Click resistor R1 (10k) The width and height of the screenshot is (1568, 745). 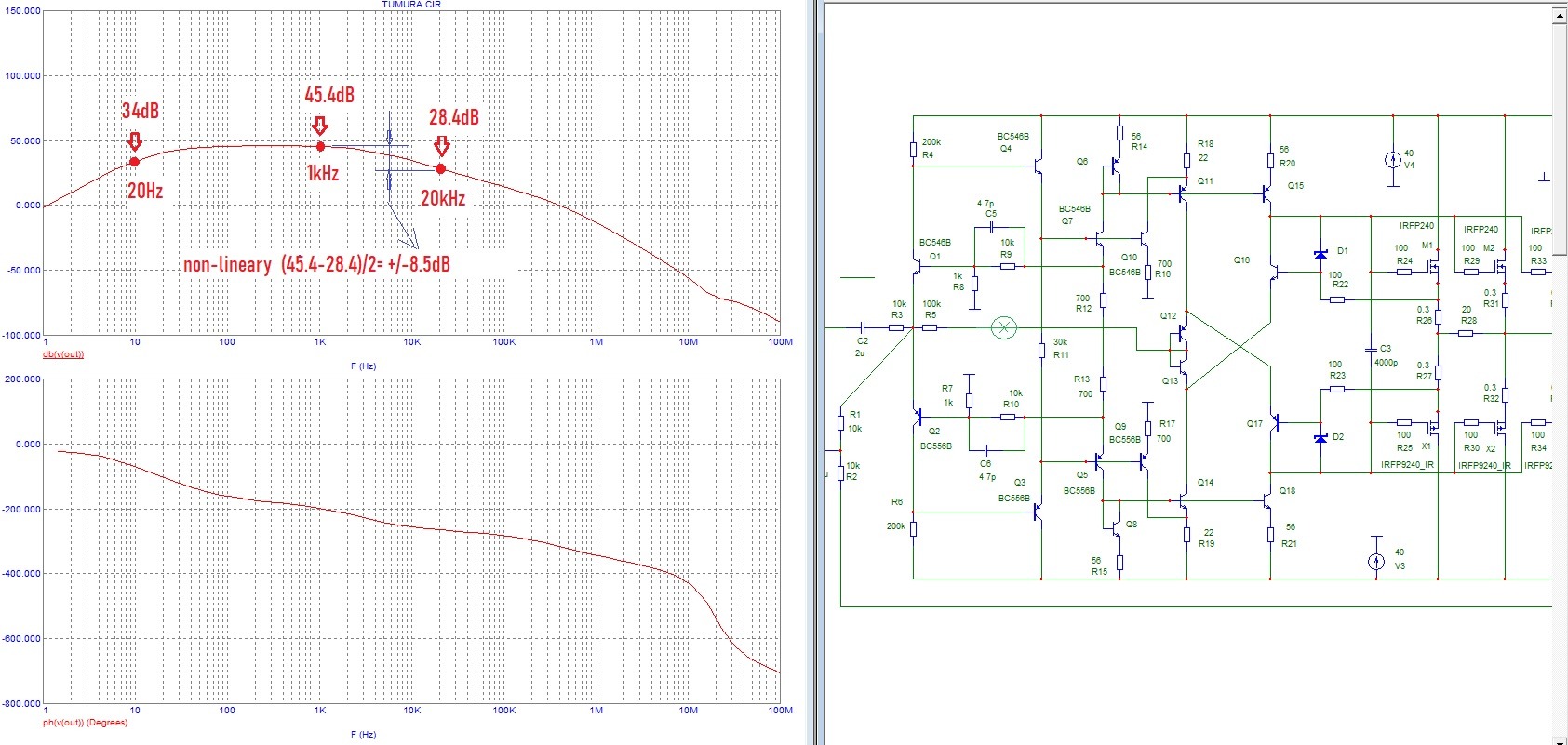[x=840, y=424]
